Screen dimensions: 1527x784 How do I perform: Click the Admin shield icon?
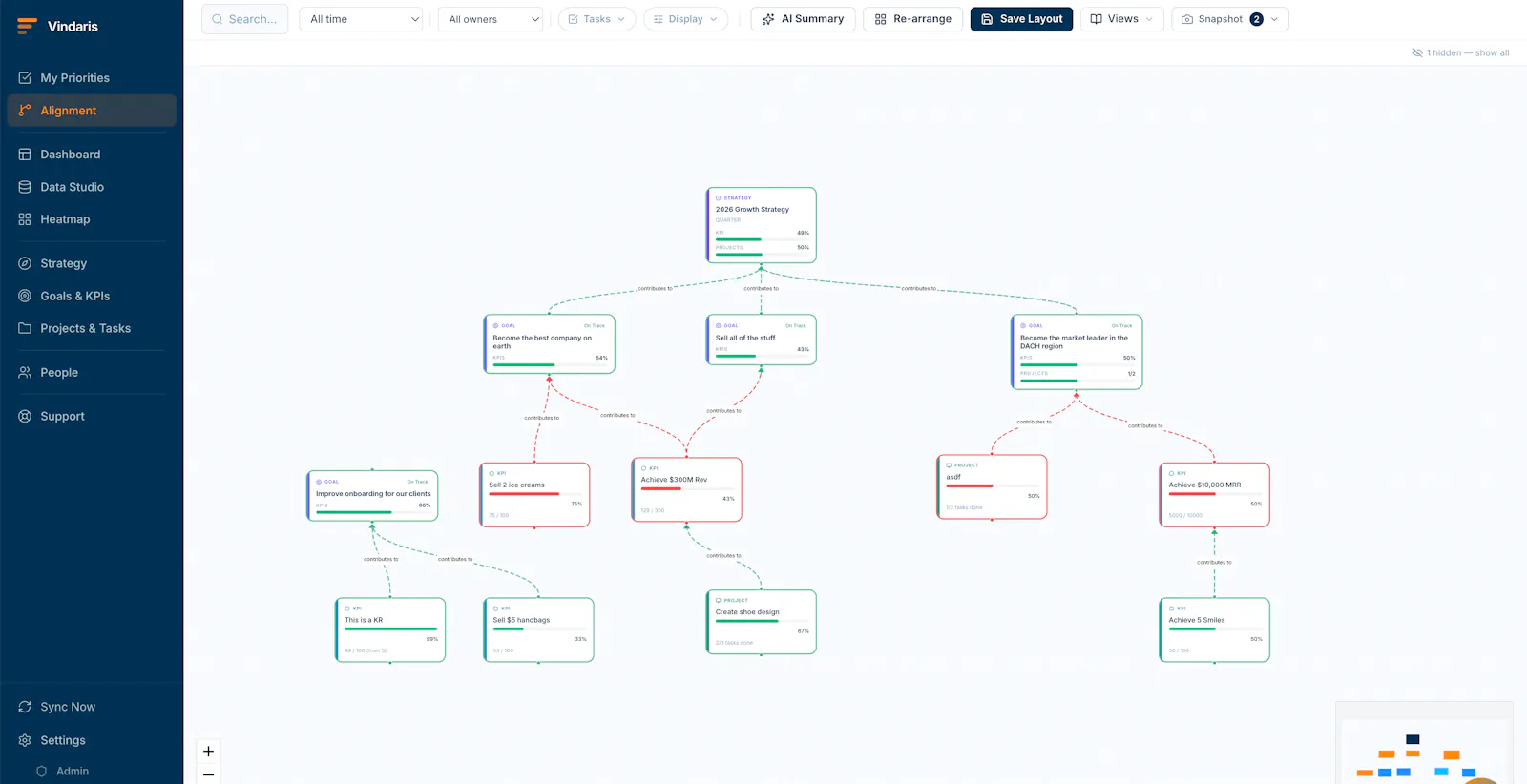[x=41, y=771]
